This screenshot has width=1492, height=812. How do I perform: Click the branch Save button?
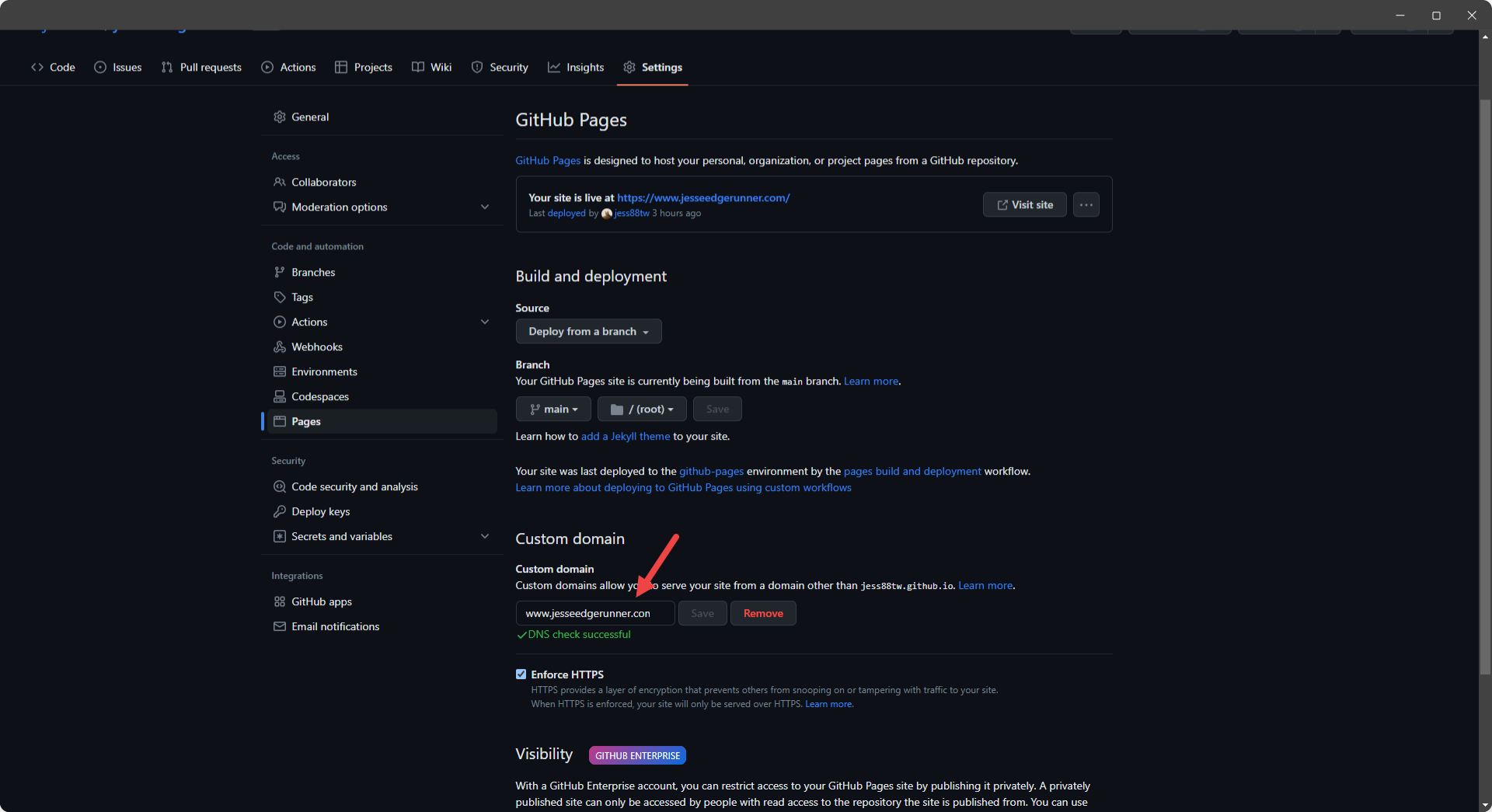tap(717, 409)
